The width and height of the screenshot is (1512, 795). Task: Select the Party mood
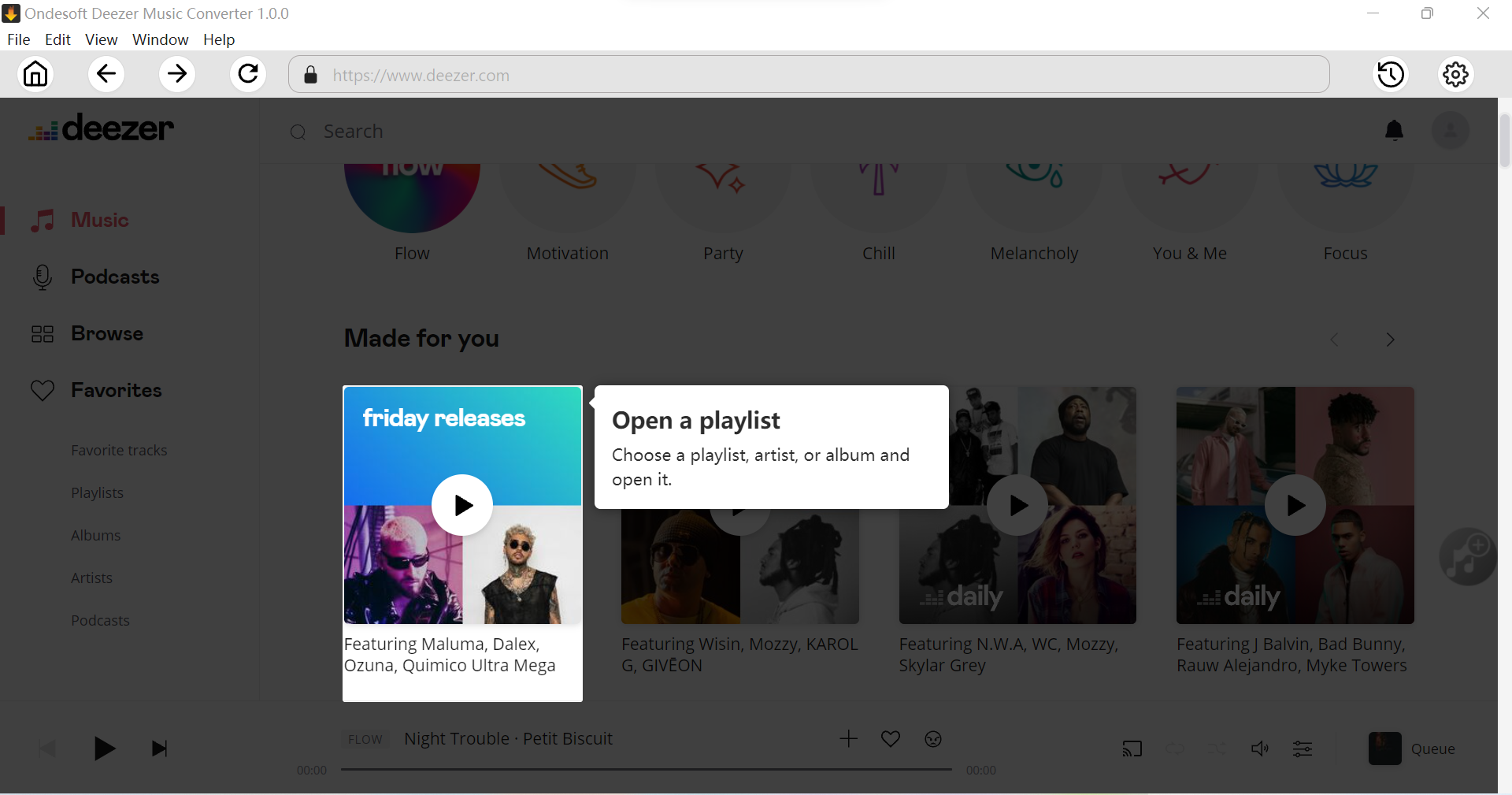(x=723, y=197)
